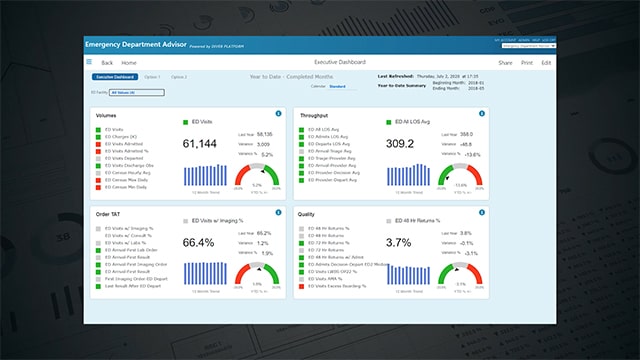Click the 309.2 LOS average value
The height and width of the screenshot is (360, 640).
coord(400,144)
